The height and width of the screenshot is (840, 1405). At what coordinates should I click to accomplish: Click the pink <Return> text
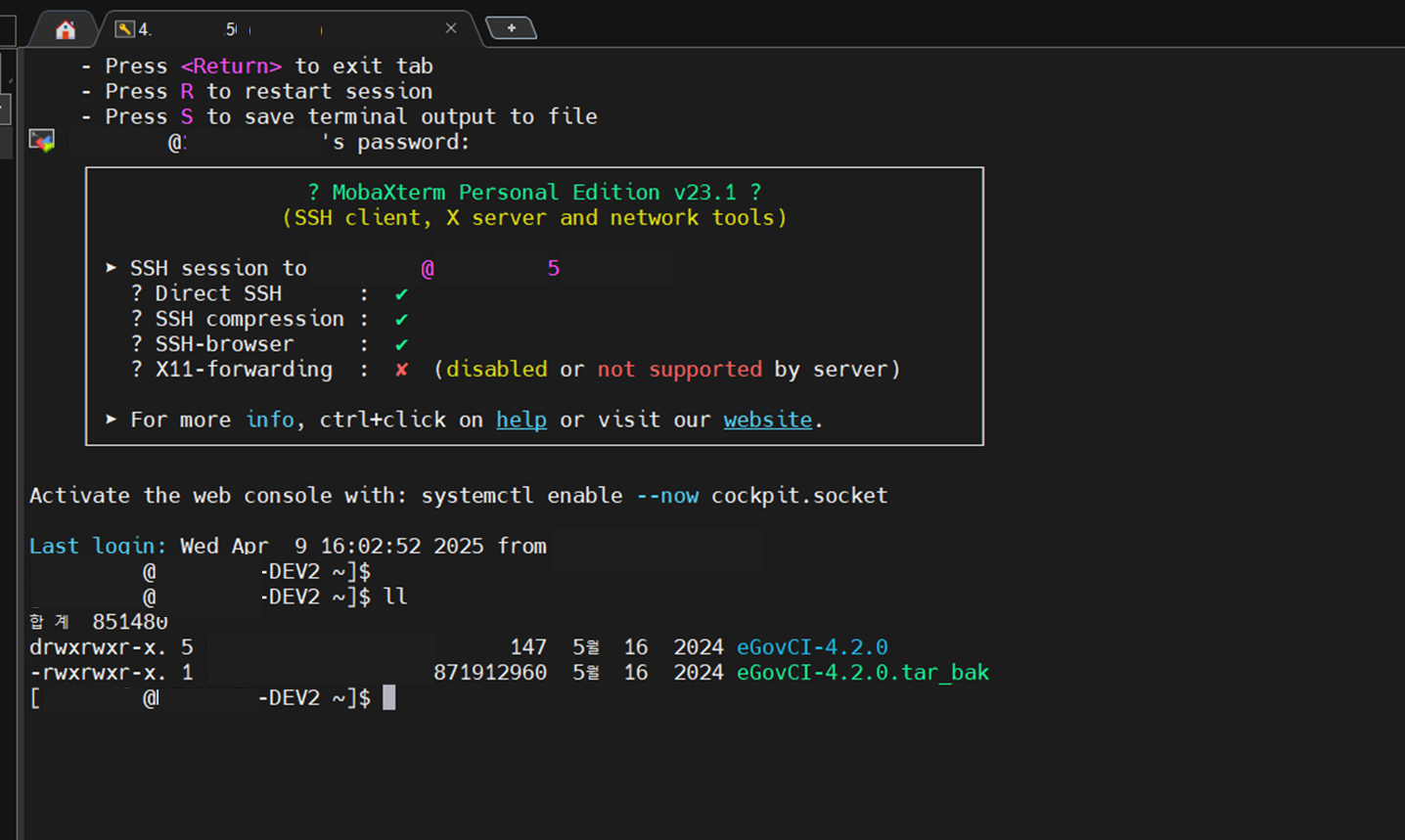[231, 66]
